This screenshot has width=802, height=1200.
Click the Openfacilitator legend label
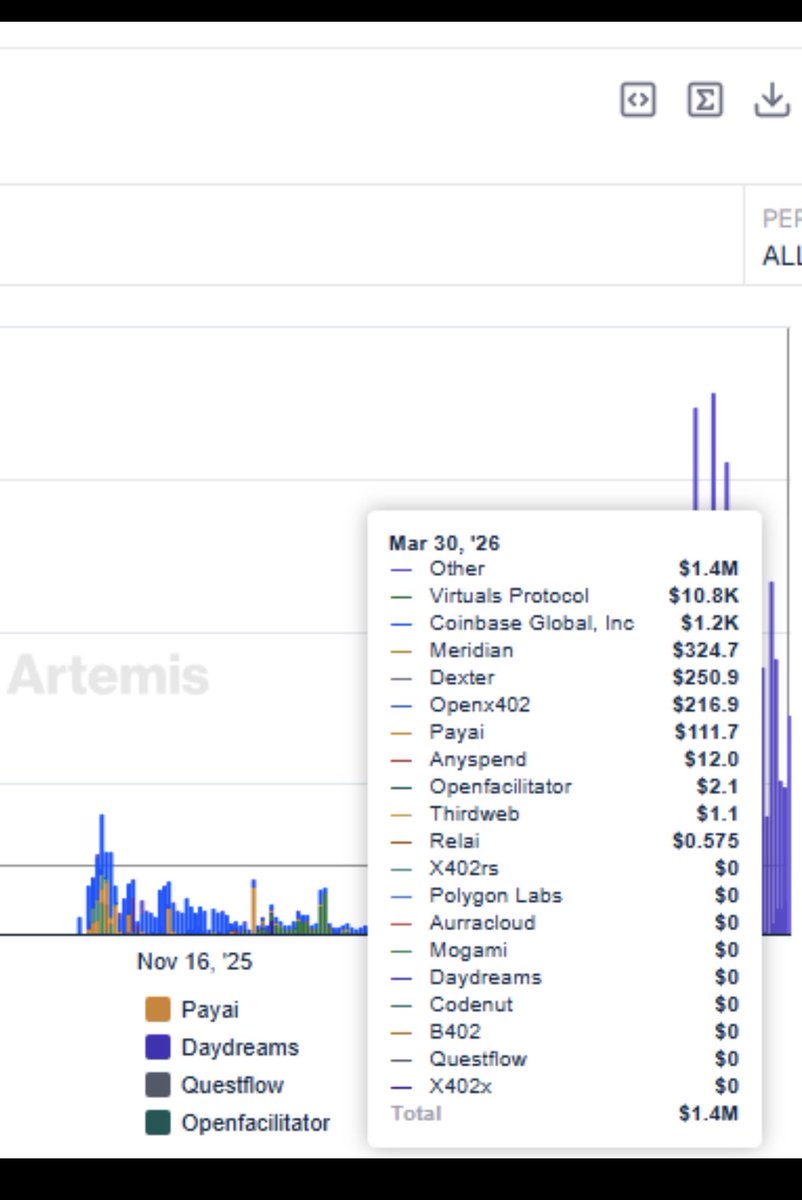pyautogui.click(x=256, y=1123)
